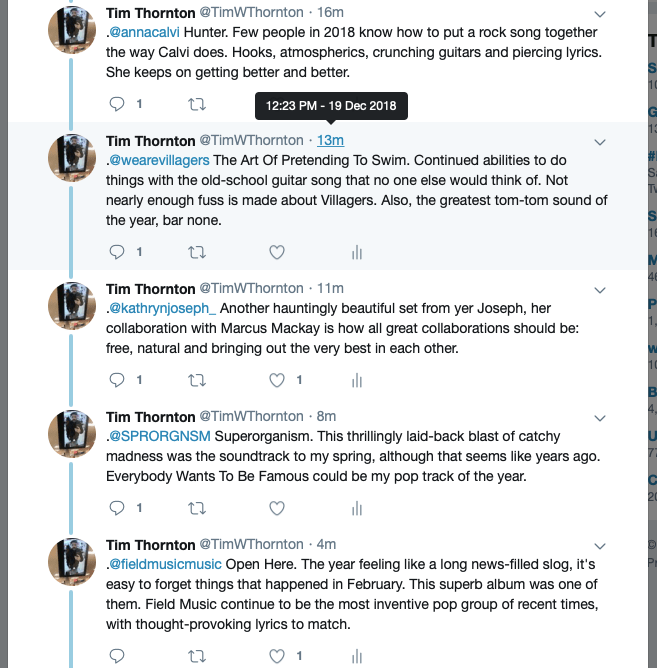The image size is (657, 668).
Task: Open the @fieldmusicmusic mention
Action: point(164,564)
